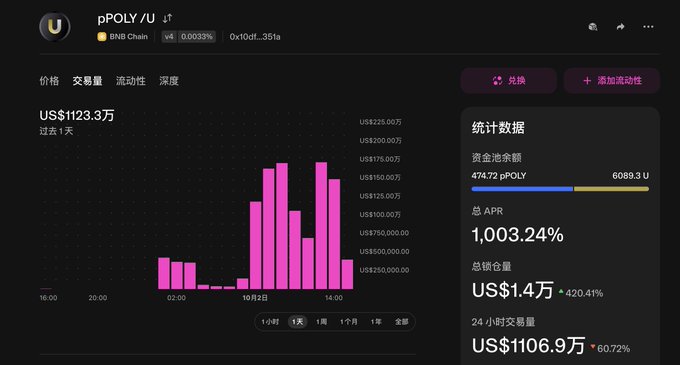Select the 1年 time range
This screenshot has height=365, width=680.
tap(376, 322)
